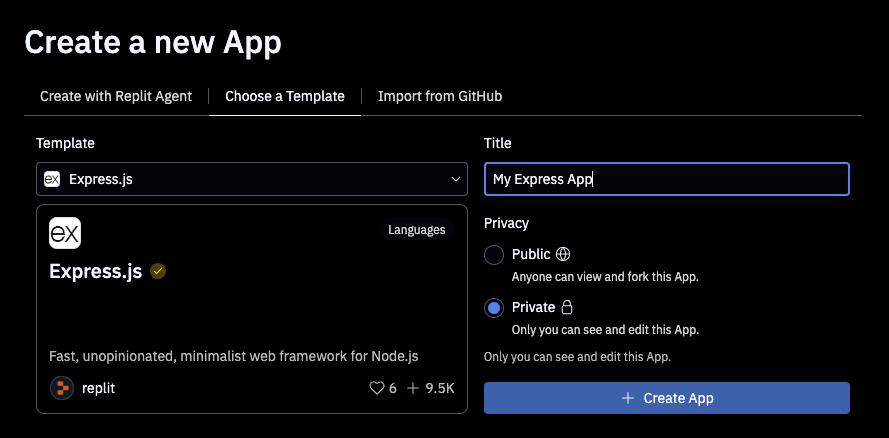Select the Public privacy radio button
This screenshot has width=889, height=438.
pos(494,255)
